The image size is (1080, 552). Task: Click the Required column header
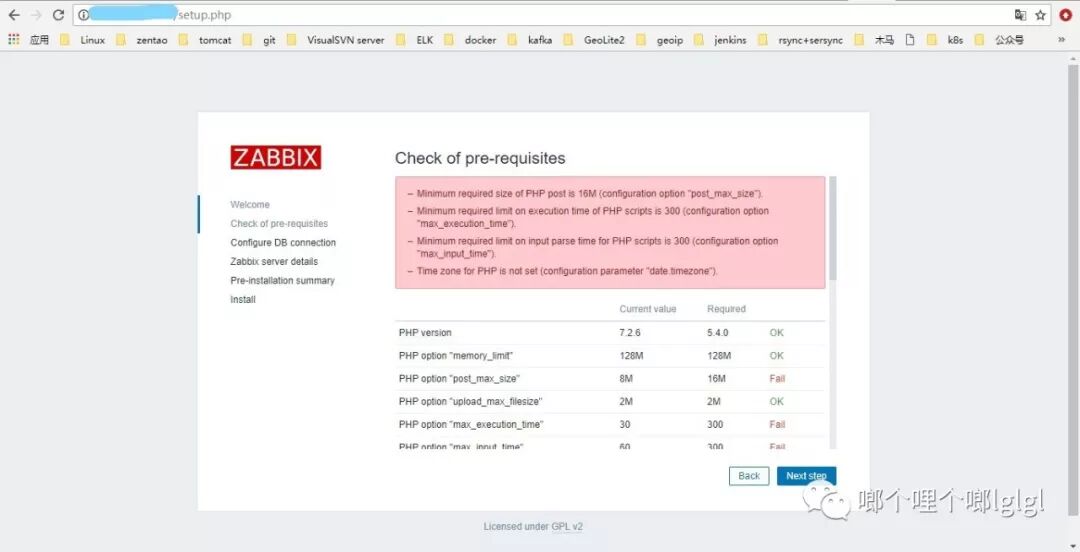click(726, 309)
